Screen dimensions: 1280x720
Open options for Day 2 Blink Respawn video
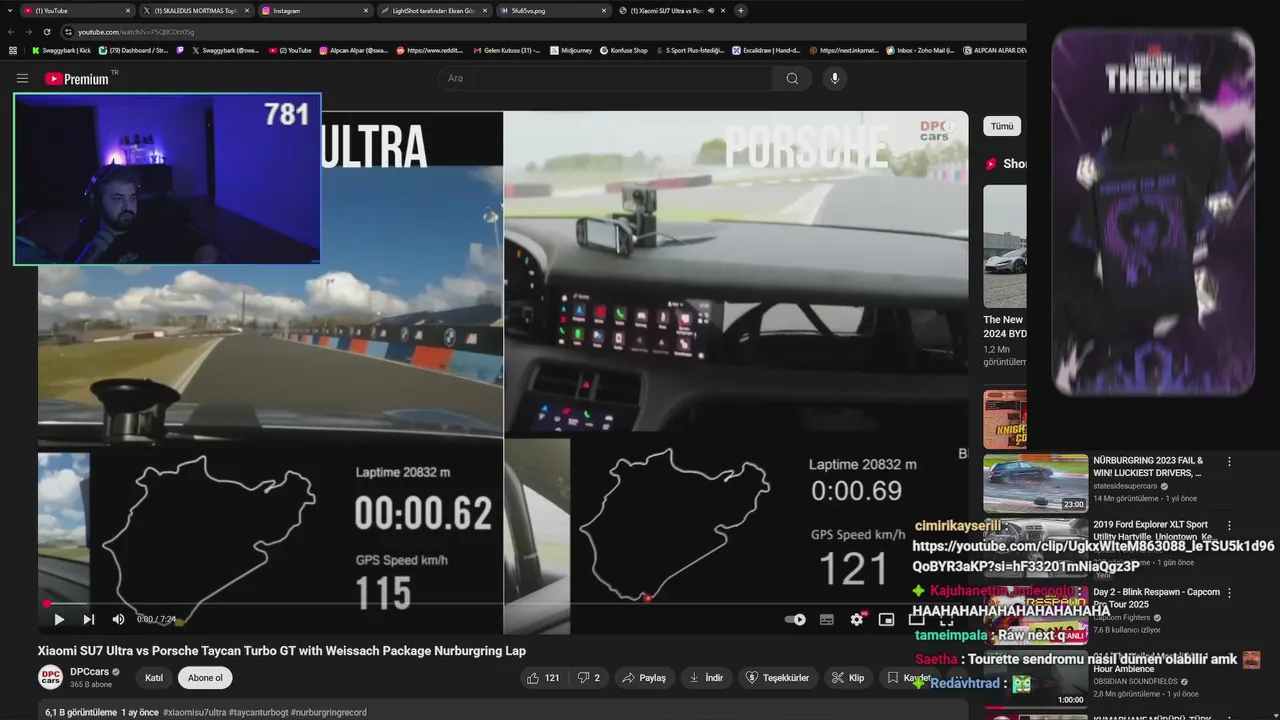[x=1229, y=593]
